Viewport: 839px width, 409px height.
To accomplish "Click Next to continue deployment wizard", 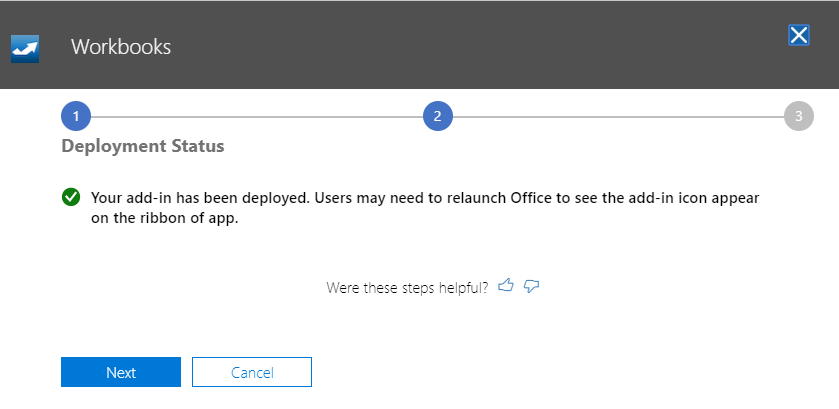I will pyautogui.click(x=121, y=372).
